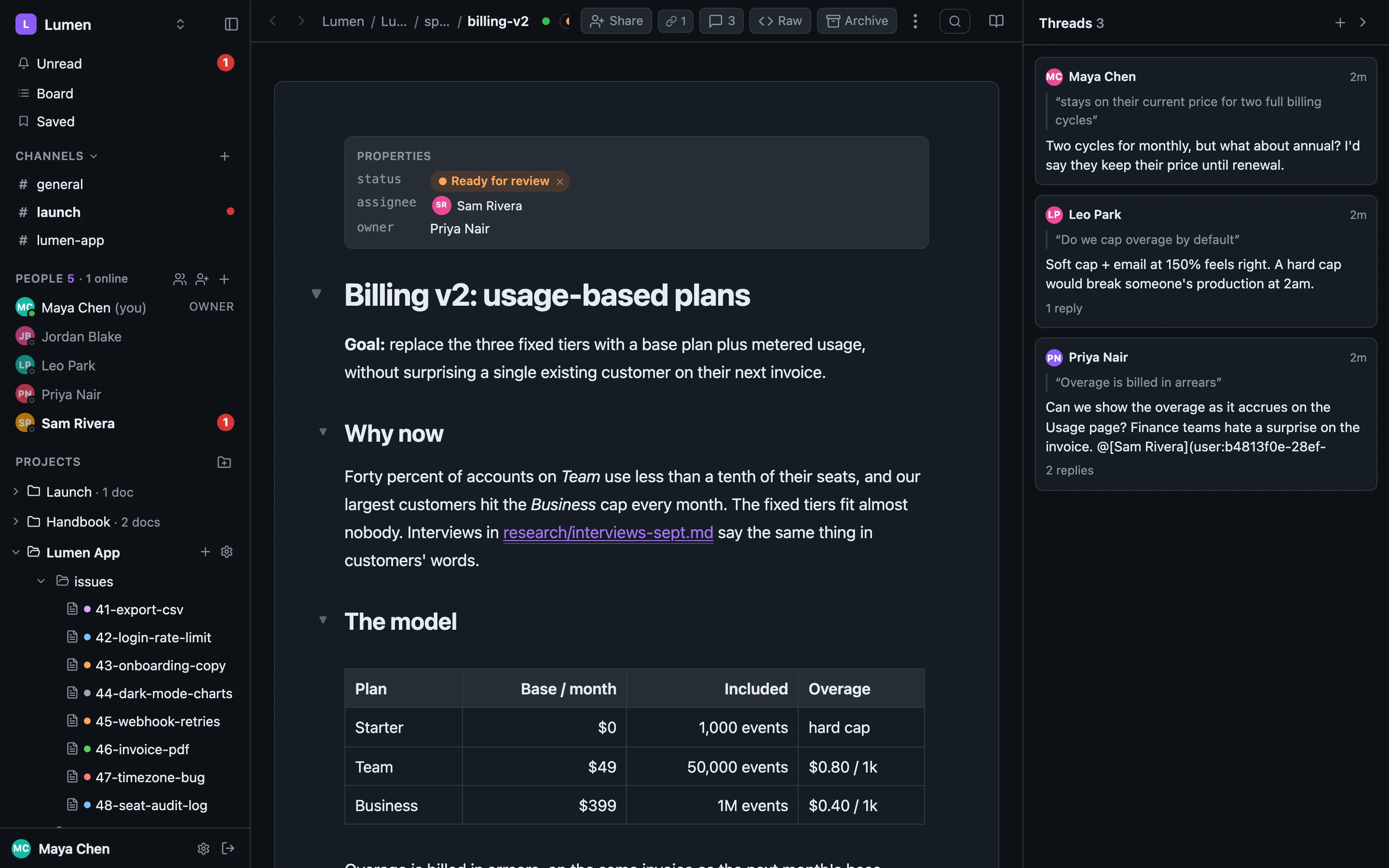
Task: Click the Sam Rivera assignee value
Action: coord(477,205)
